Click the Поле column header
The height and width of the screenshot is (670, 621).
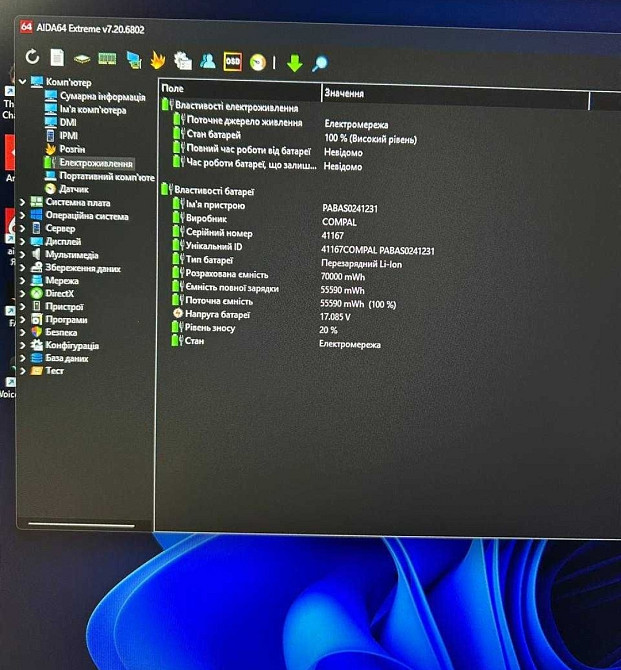tap(238, 90)
